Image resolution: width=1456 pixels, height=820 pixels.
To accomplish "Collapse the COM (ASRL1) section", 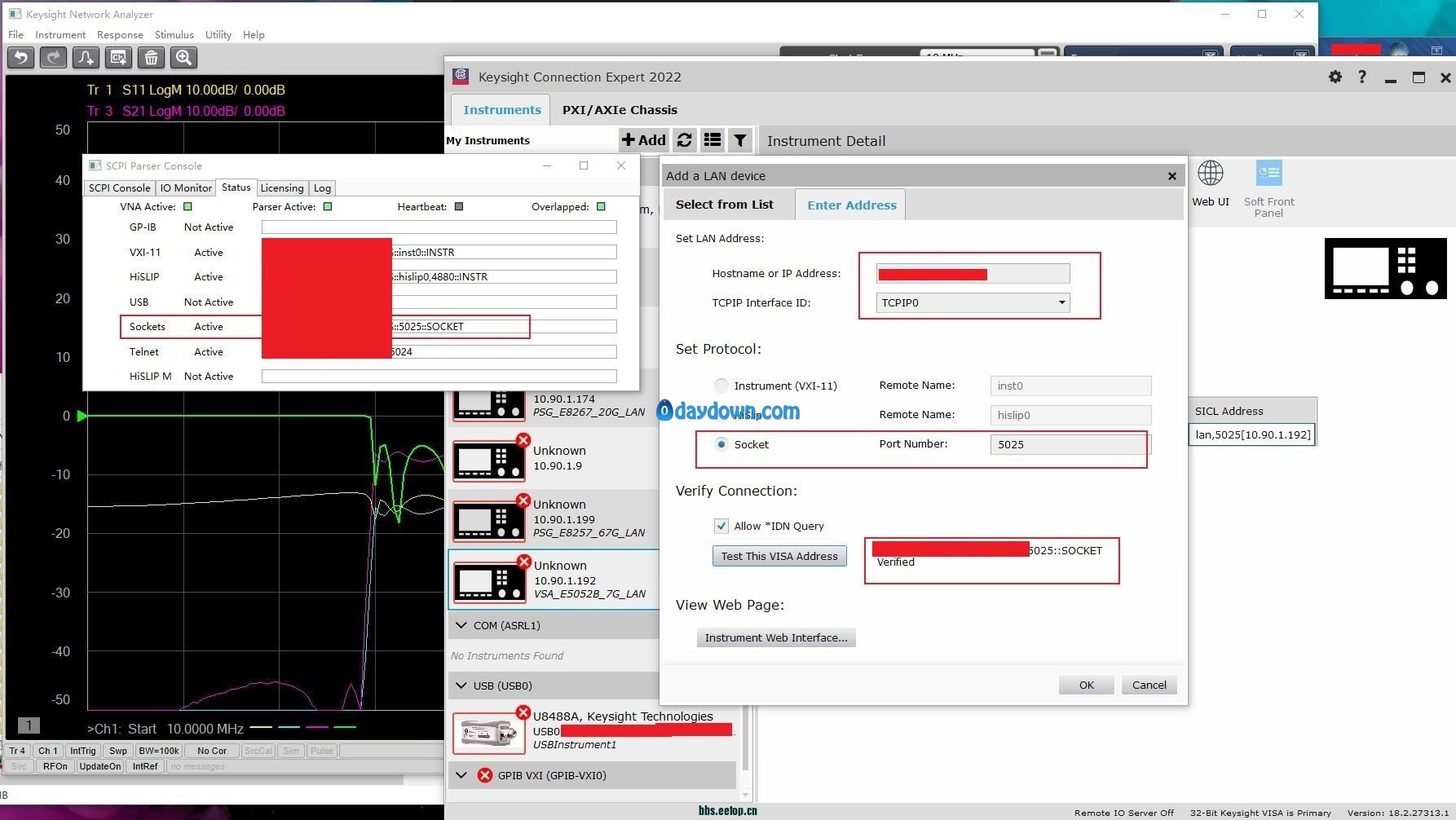I will click(x=461, y=625).
